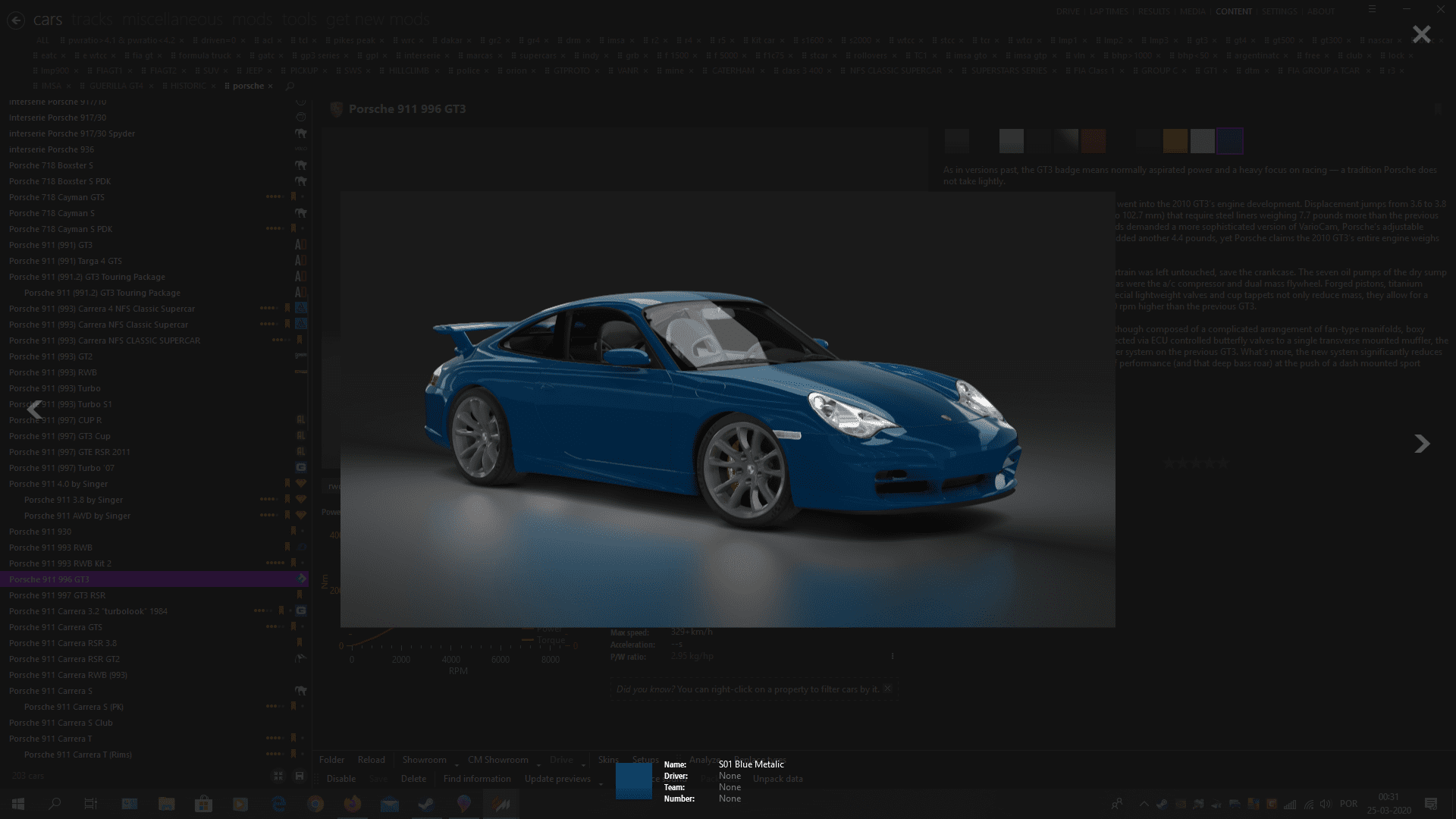Select the orange-bronze skin swatch
This screenshot has height=819, width=1456.
pyautogui.click(x=1175, y=141)
